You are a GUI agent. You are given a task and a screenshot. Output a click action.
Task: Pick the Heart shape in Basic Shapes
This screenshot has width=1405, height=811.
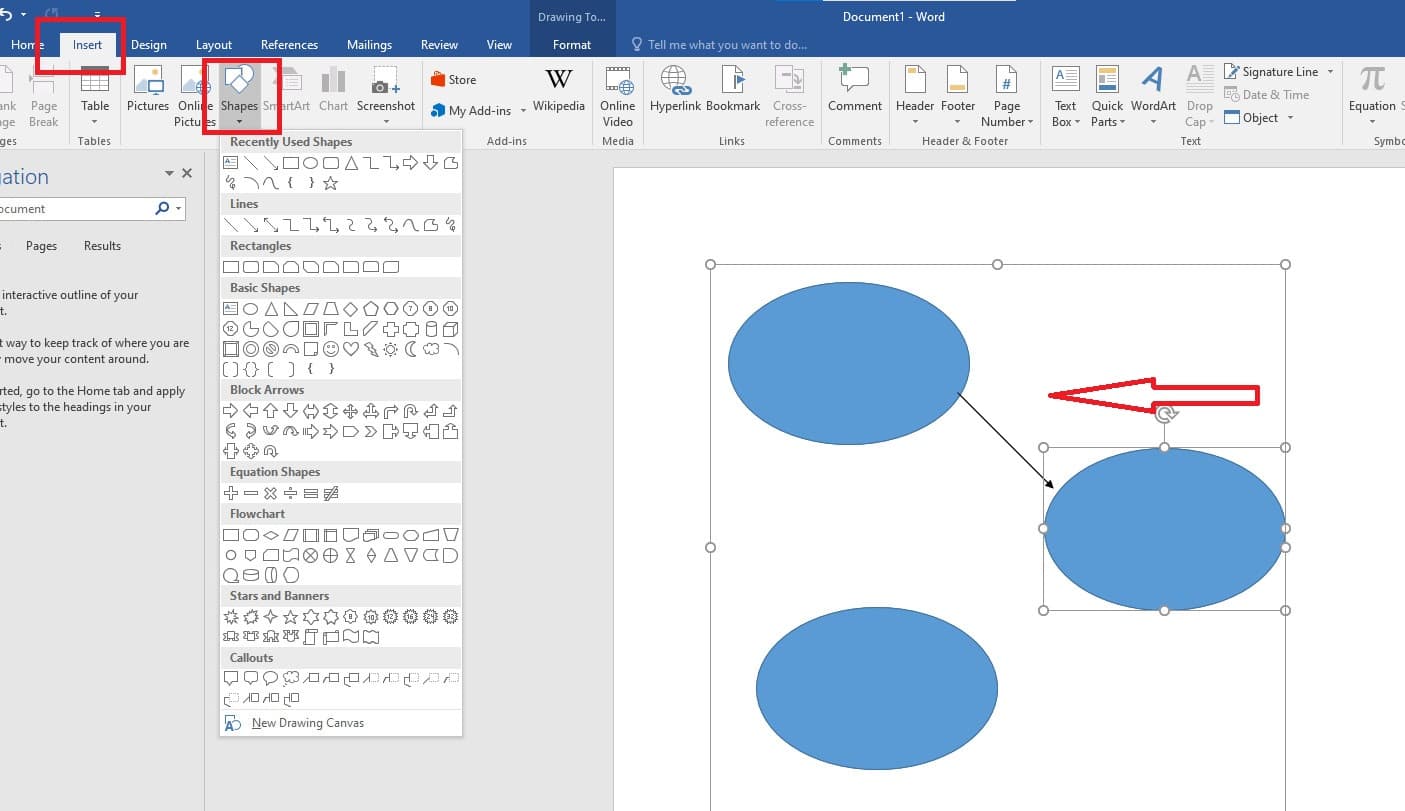pos(350,349)
